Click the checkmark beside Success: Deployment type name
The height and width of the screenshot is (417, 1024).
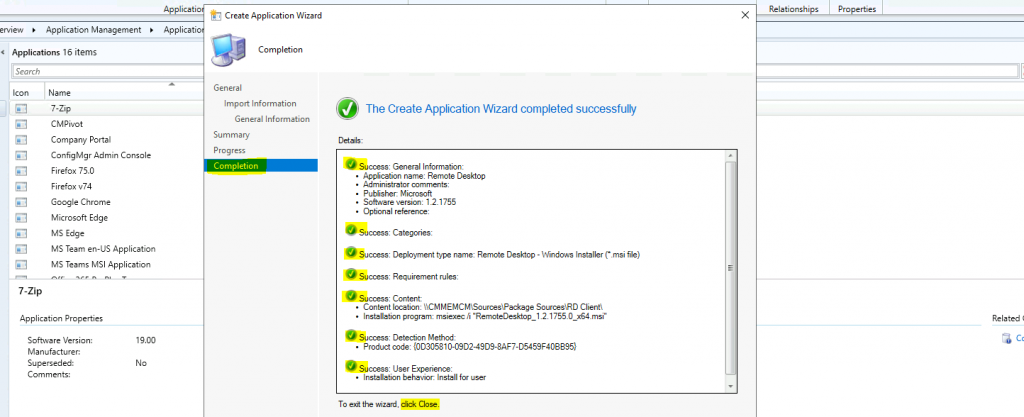pyautogui.click(x=352, y=252)
